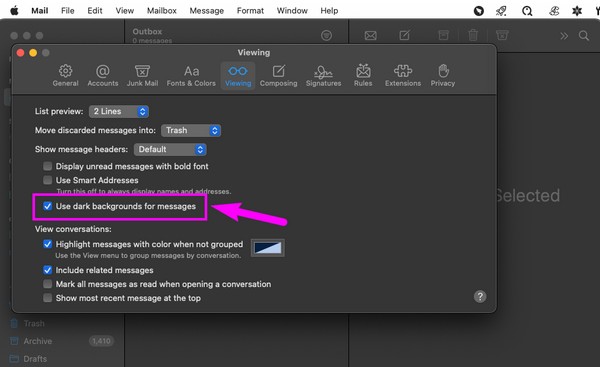
Task: Click the Get Mail envelope toolbar icon
Action: 370,36
